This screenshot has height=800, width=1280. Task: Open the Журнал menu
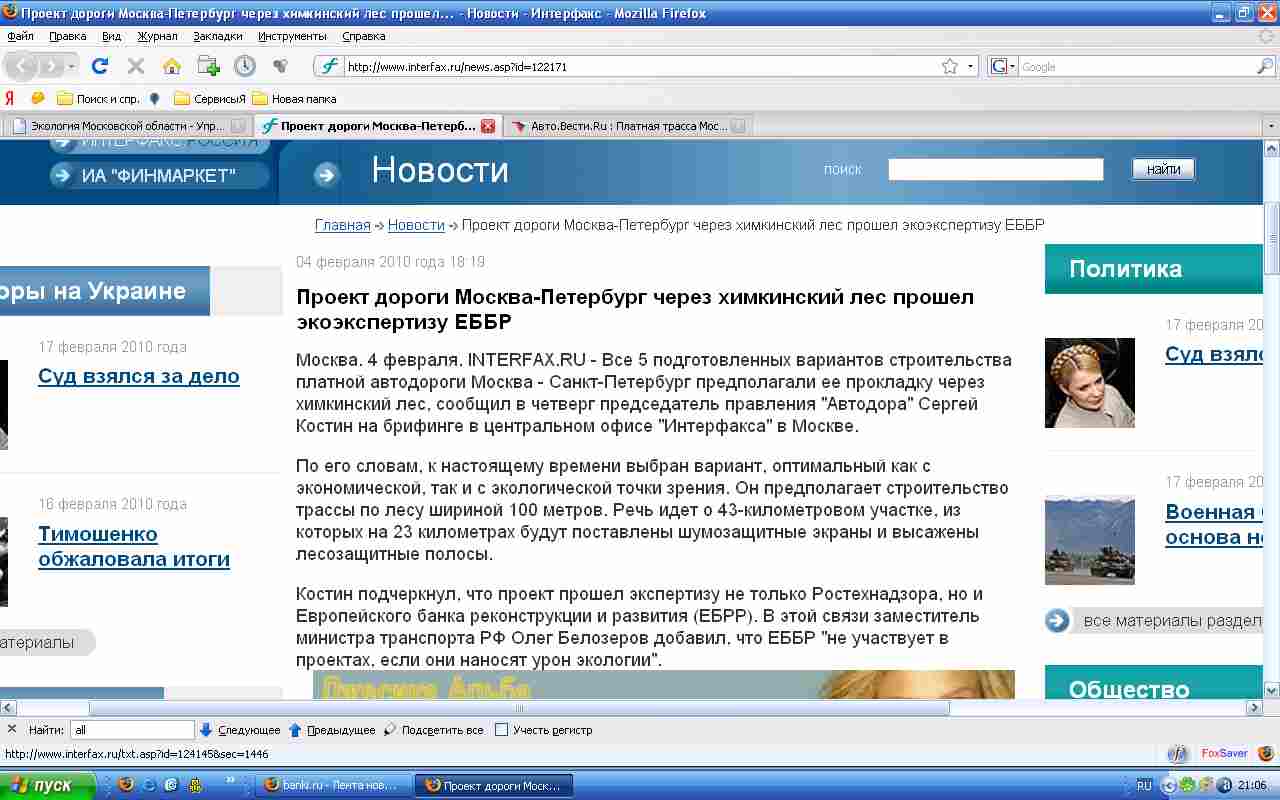click(x=157, y=36)
